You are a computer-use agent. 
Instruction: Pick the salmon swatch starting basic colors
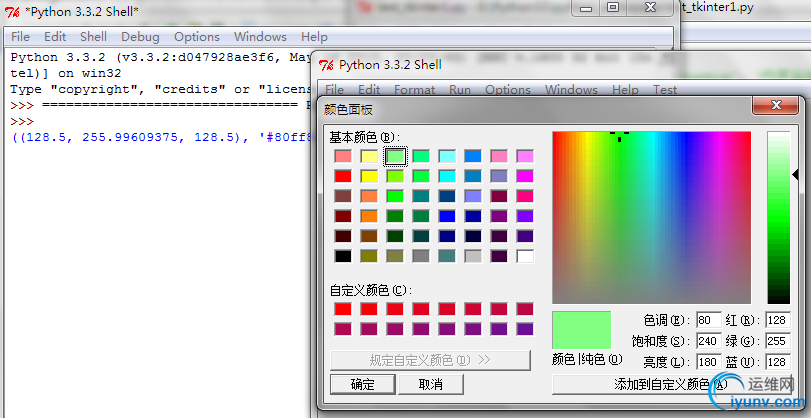pyautogui.click(x=343, y=156)
